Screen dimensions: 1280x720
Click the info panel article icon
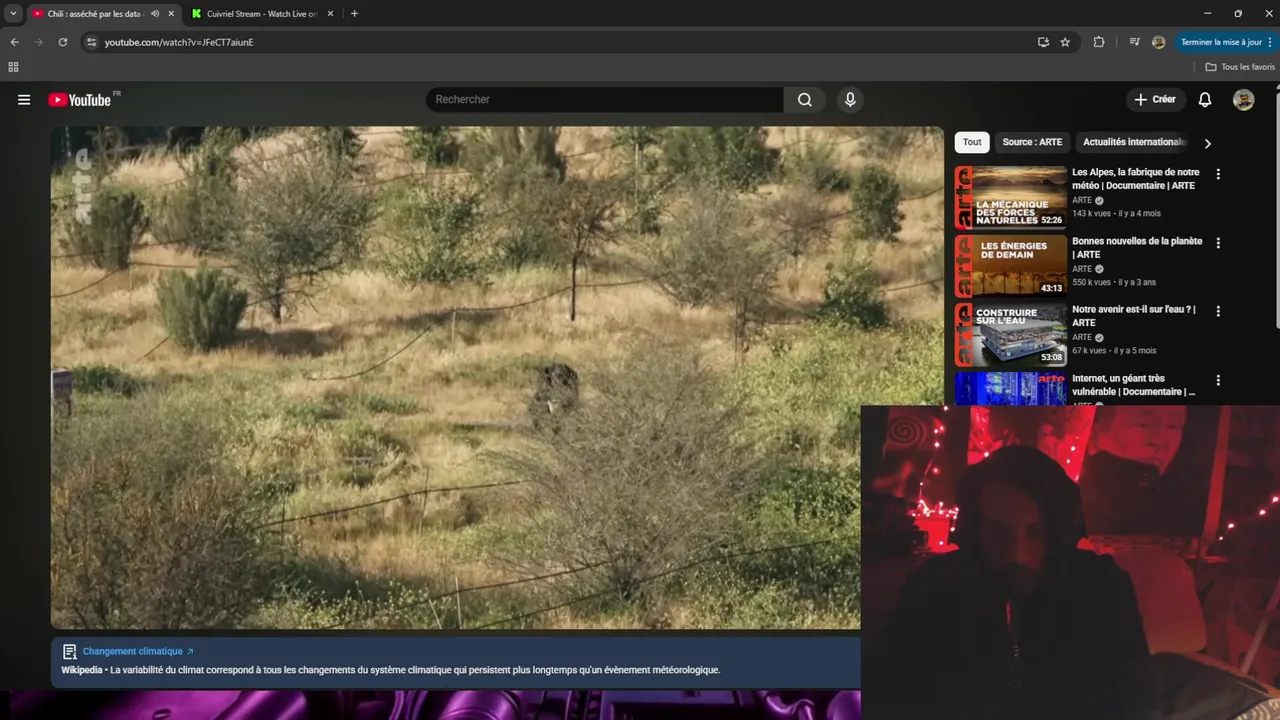pyautogui.click(x=69, y=651)
